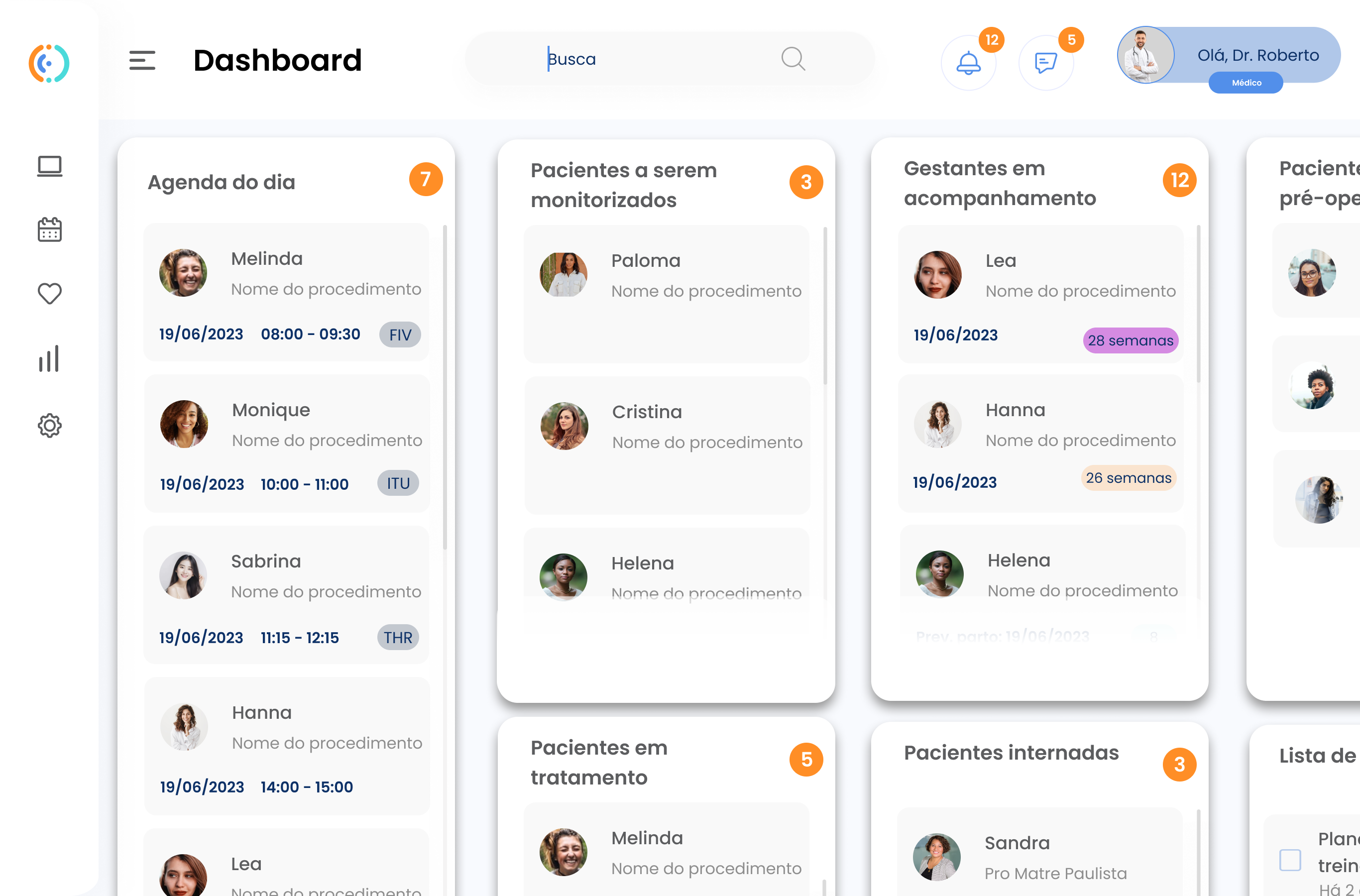Click Sabrina's photo in Agenda do dia
1360x896 pixels.
point(183,575)
